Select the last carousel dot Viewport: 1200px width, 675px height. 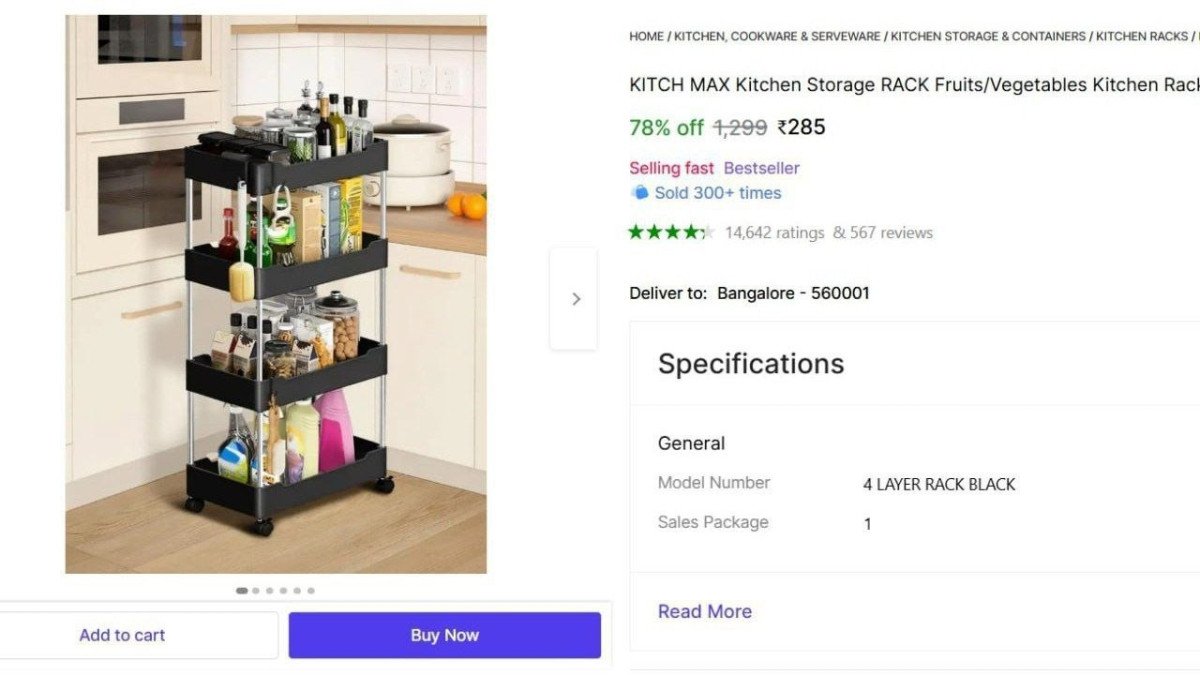click(x=310, y=590)
